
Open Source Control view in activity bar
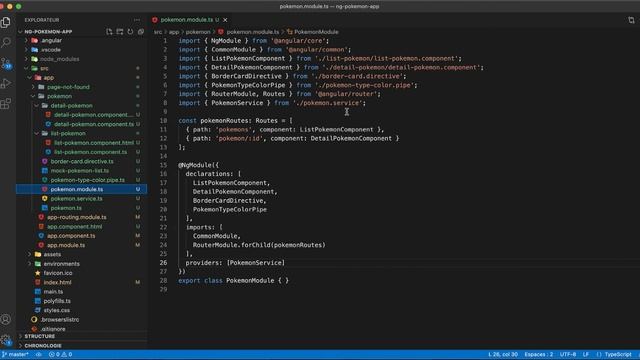tap(6, 63)
